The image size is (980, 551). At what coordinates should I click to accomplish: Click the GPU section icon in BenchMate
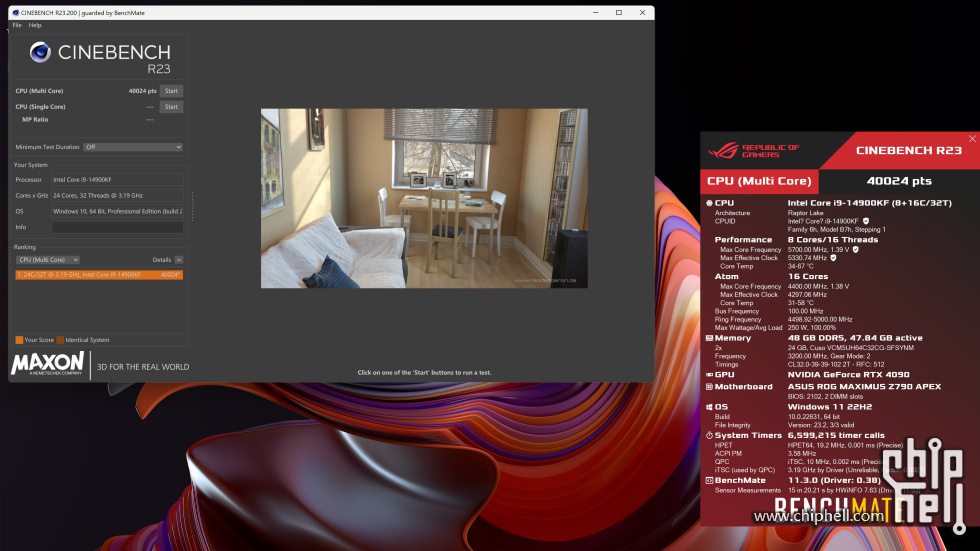coord(709,375)
